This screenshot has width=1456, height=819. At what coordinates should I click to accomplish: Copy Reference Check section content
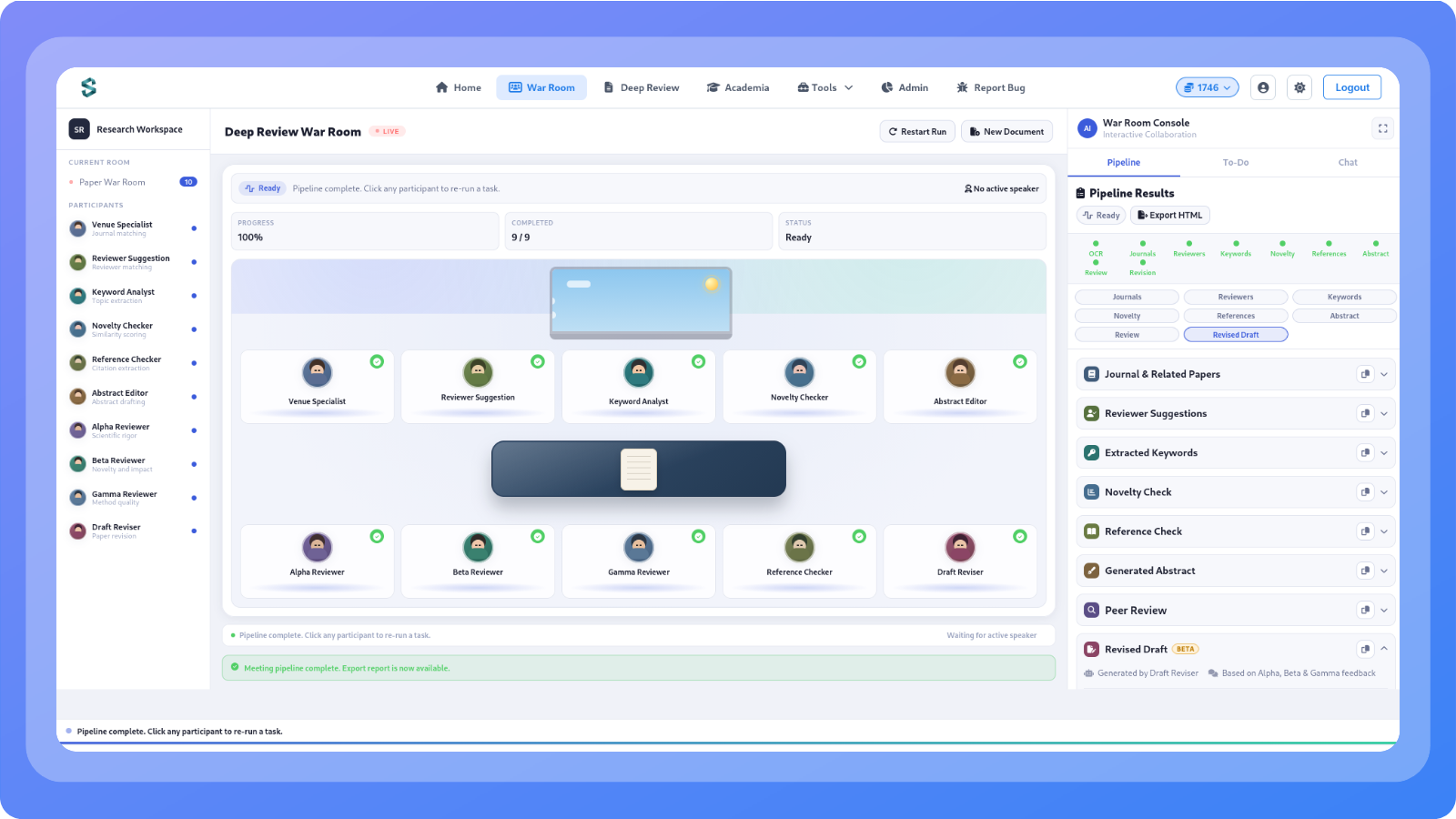(x=1365, y=531)
